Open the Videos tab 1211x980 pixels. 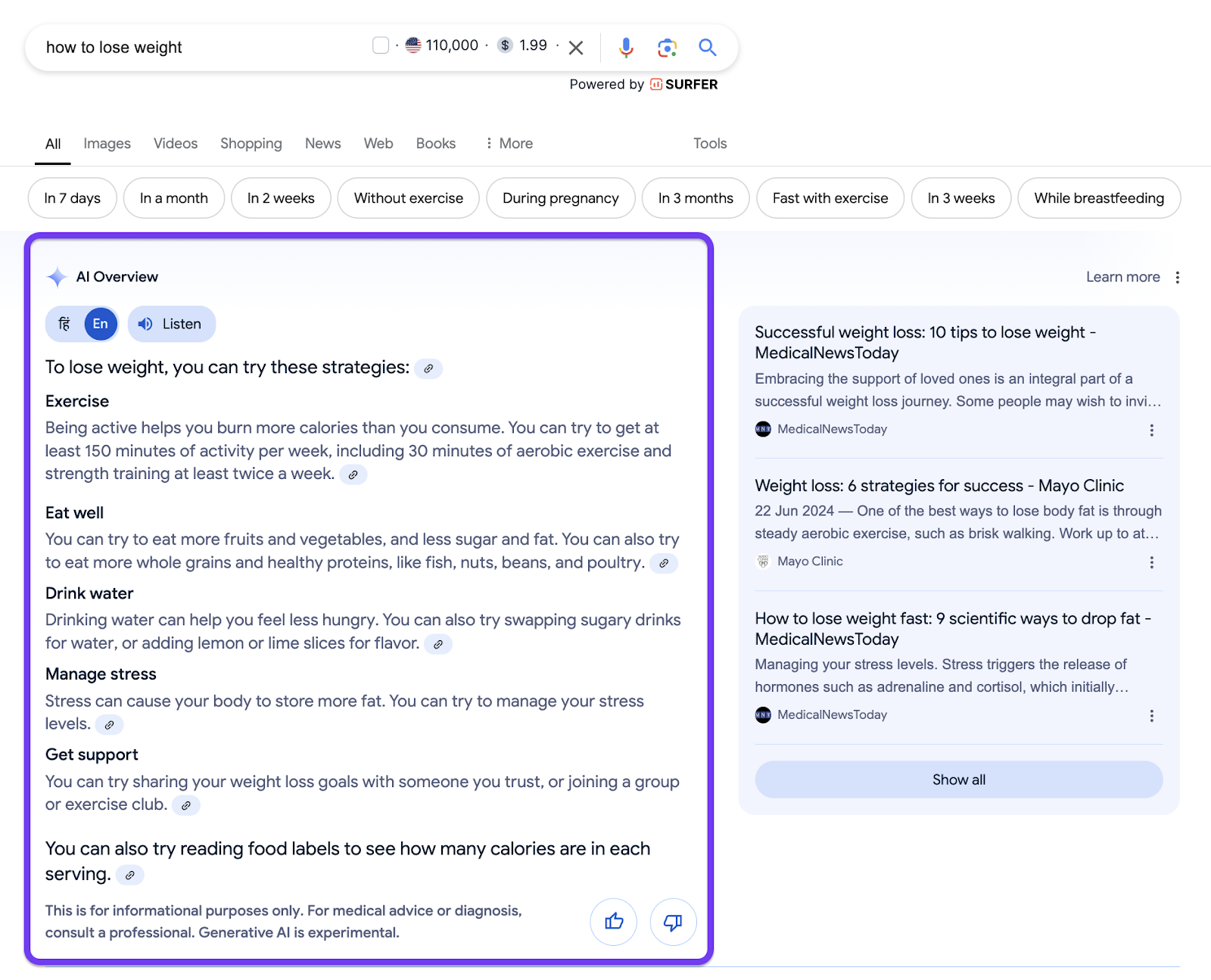click(176, 143)
